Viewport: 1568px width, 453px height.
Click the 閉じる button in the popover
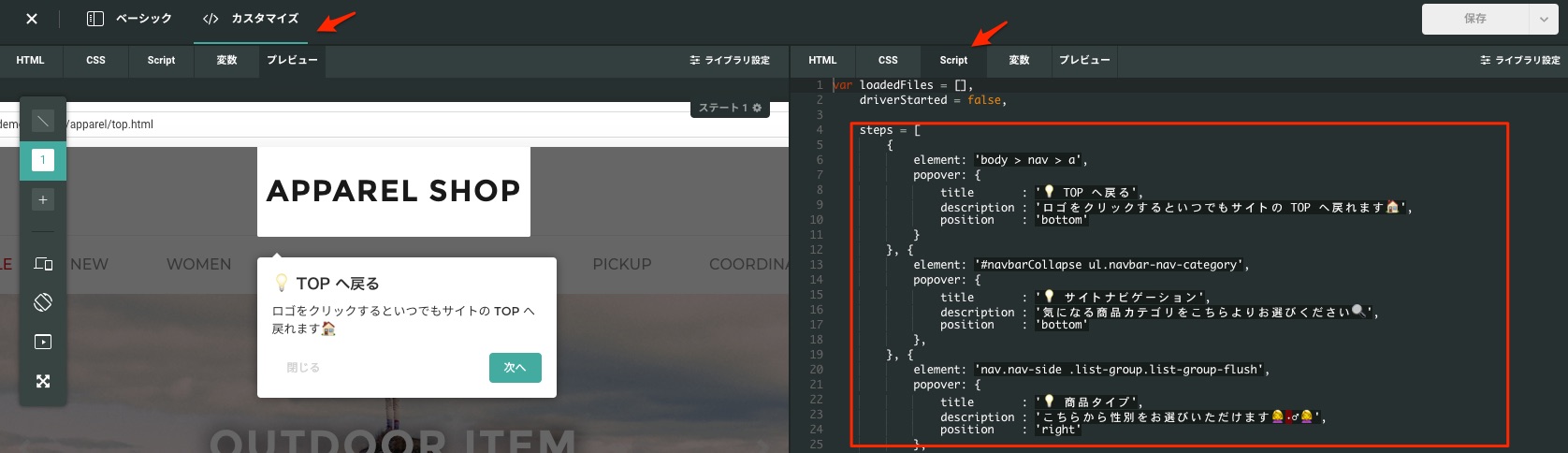click(303, 368)
